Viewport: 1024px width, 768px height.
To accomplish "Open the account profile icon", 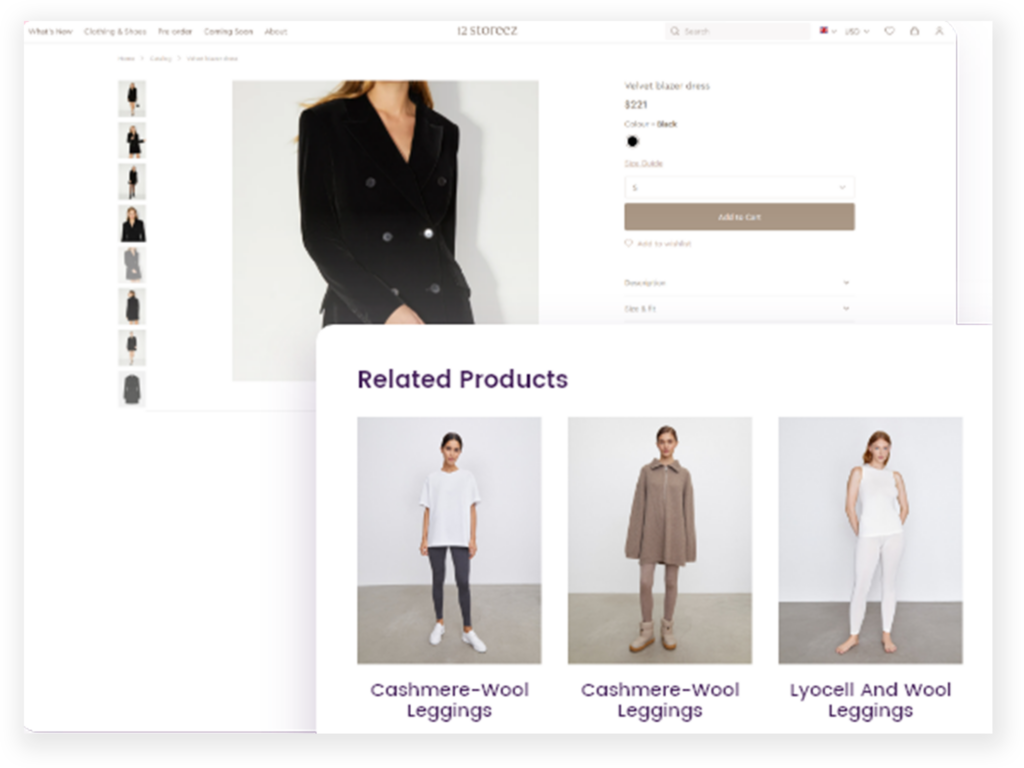I will click(x=939, y=31).
